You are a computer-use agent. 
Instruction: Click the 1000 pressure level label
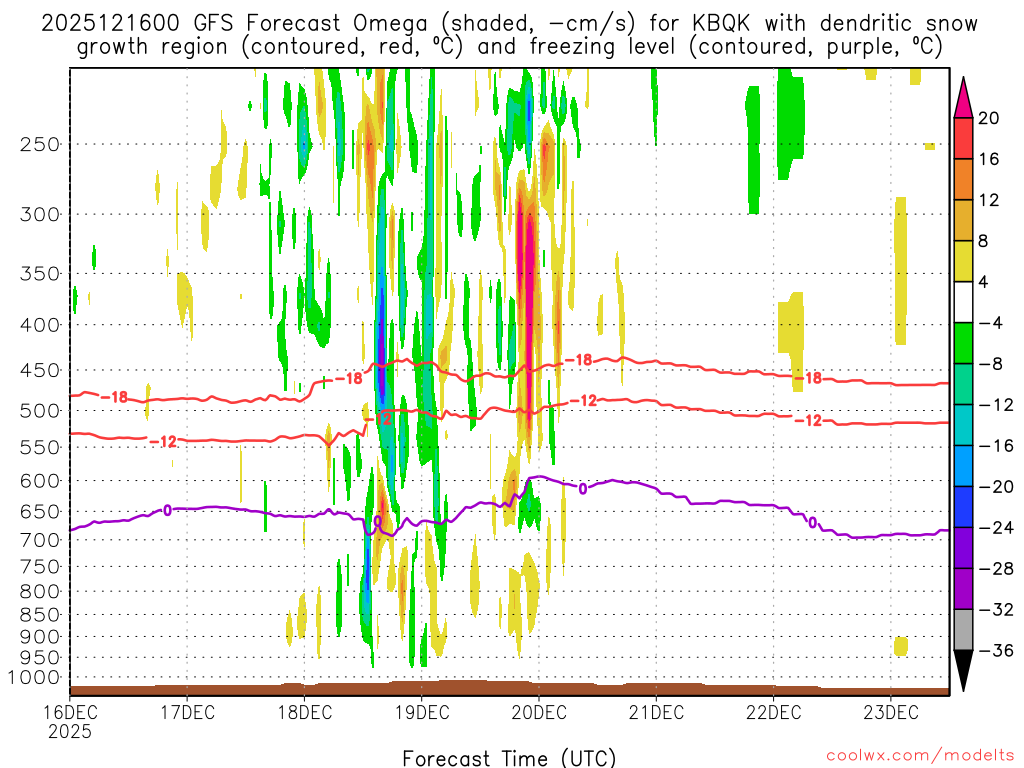click(34, 678)
